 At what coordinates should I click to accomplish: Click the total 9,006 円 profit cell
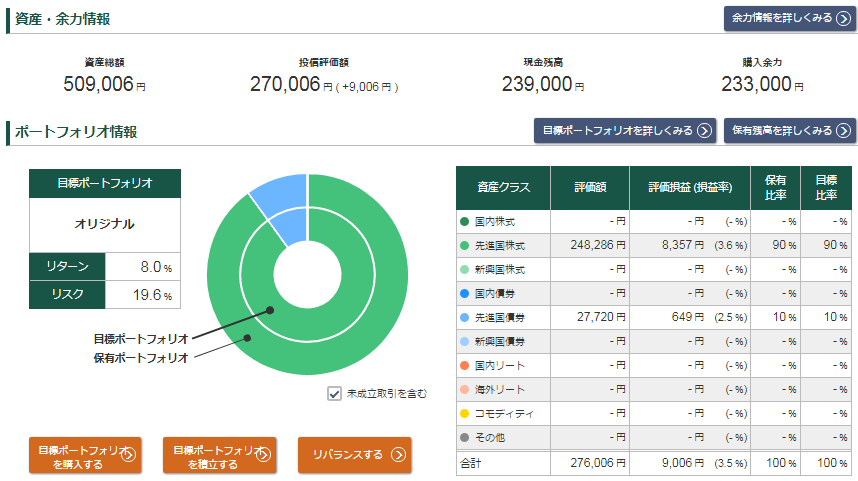[x=682, y=463]
